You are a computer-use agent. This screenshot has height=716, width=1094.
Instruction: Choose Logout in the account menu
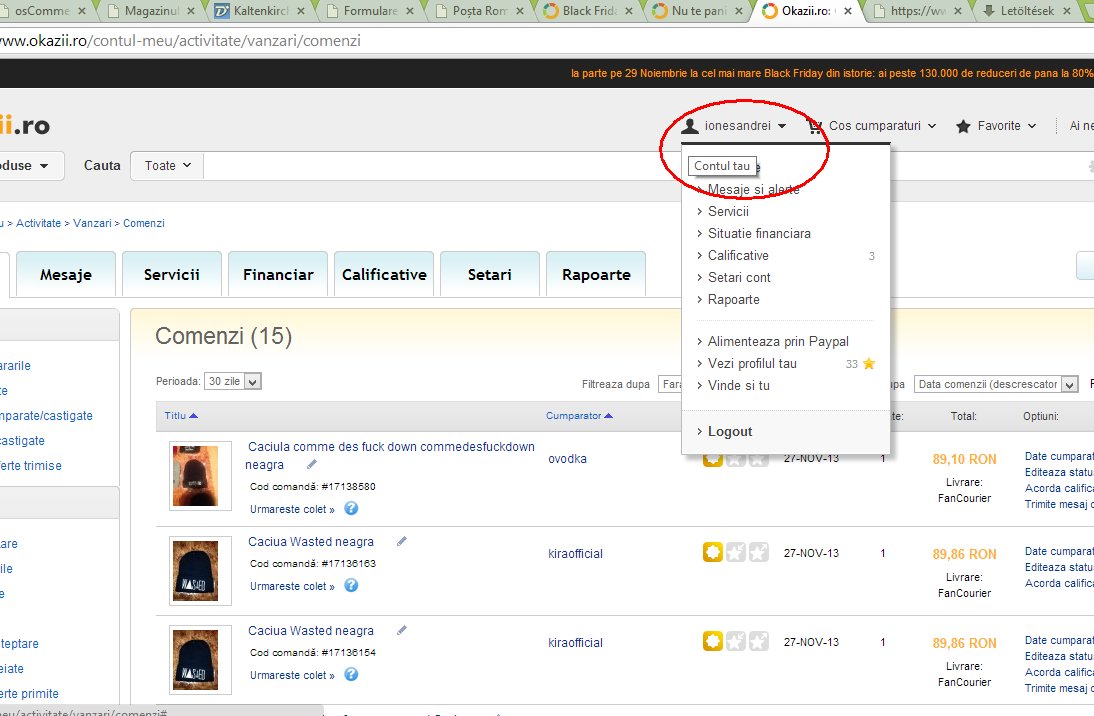[729, 431]
